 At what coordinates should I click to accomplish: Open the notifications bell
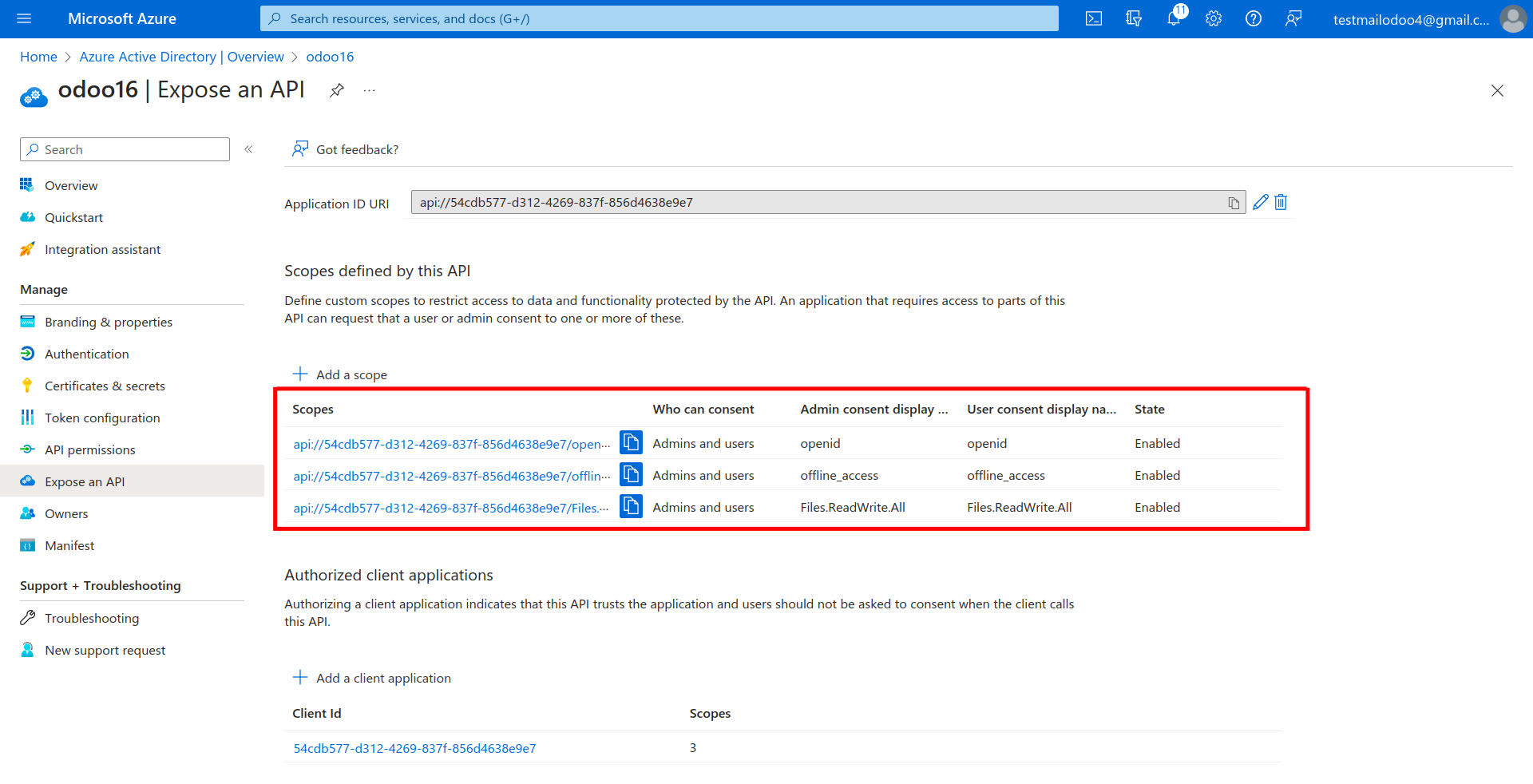pyautogui.click(x=1174, y=19)
